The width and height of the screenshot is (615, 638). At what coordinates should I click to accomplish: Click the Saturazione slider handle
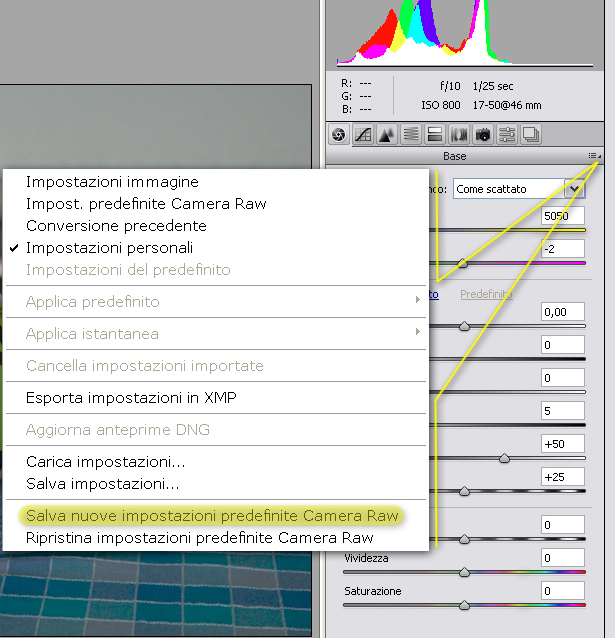tap(464, 605)
